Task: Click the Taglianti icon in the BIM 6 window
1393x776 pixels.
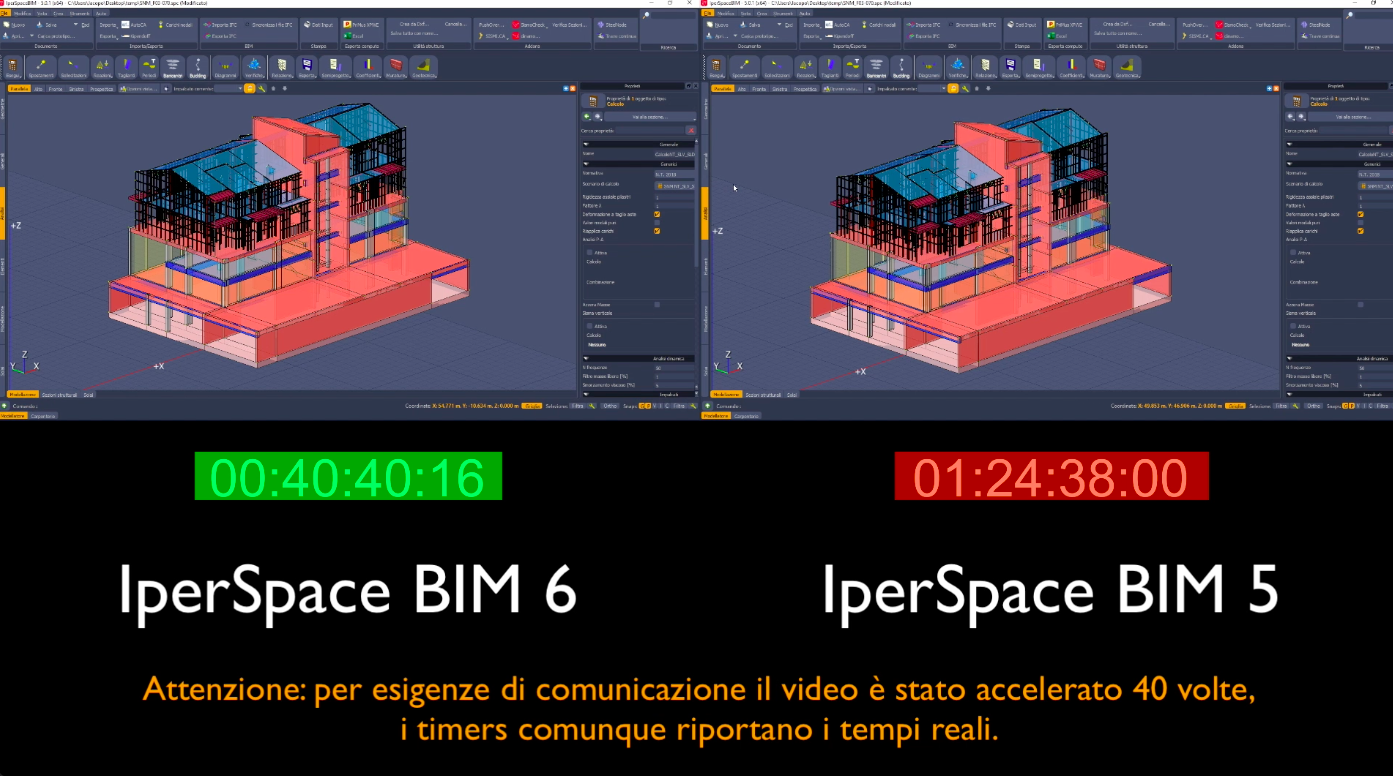Action: pos(127,67)
